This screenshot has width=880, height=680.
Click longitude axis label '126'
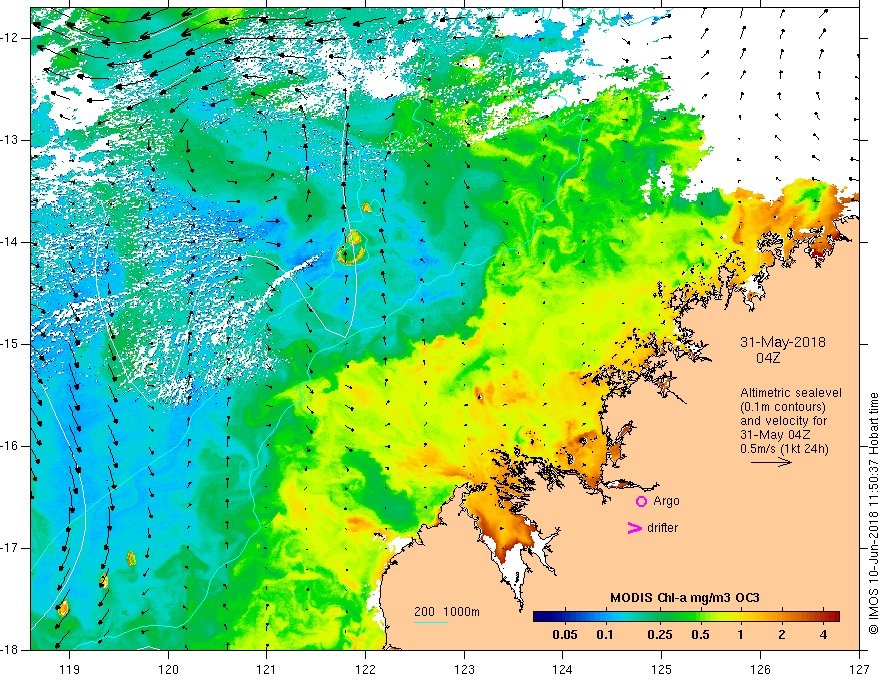pos(760,669)
